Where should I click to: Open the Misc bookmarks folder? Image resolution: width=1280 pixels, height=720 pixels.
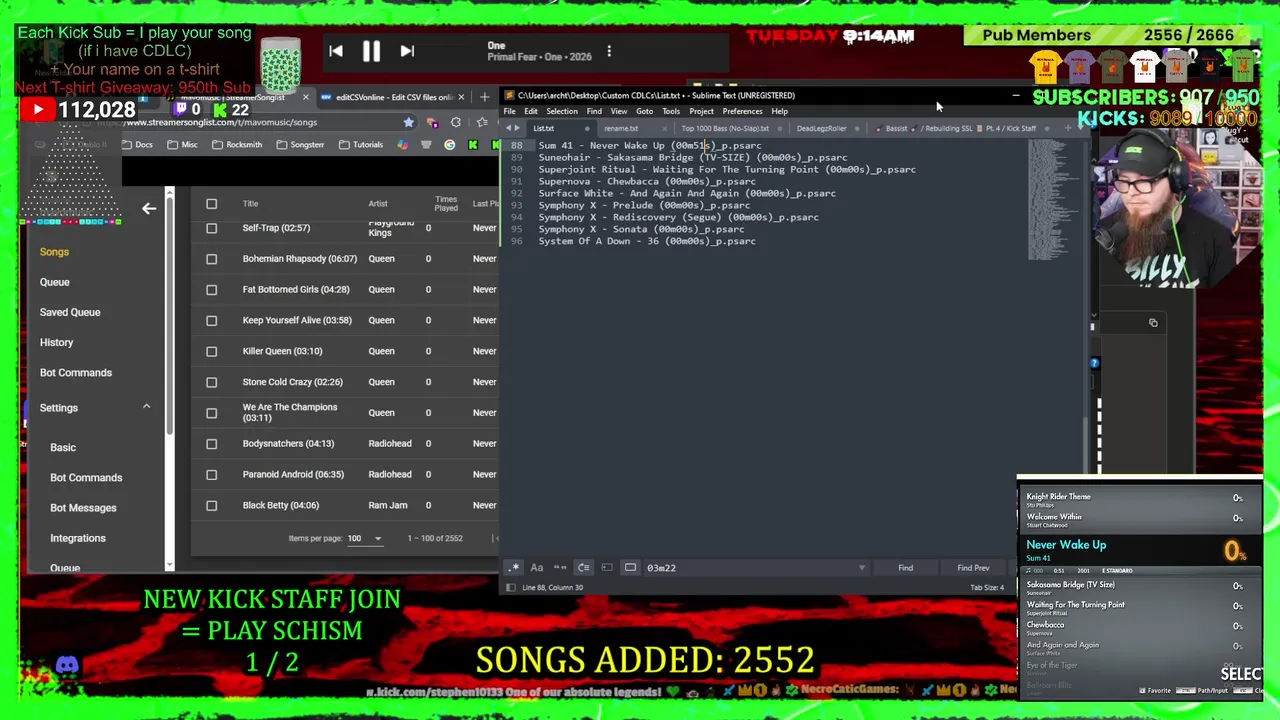(182, 145)
